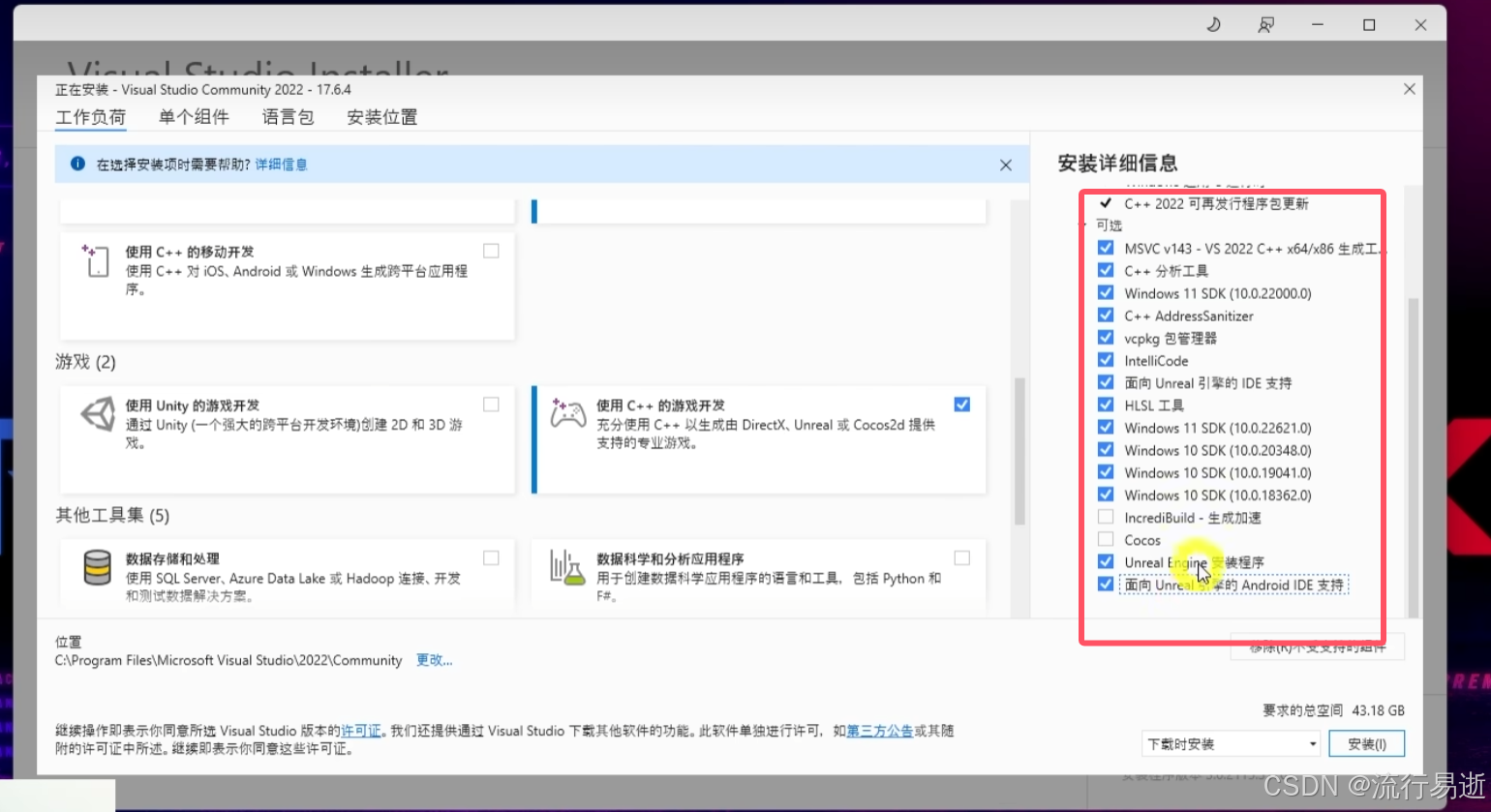Uncheck Windows 10 SDK (10.0.20348.0)

pyautogui.click(x=1106, y=449)
